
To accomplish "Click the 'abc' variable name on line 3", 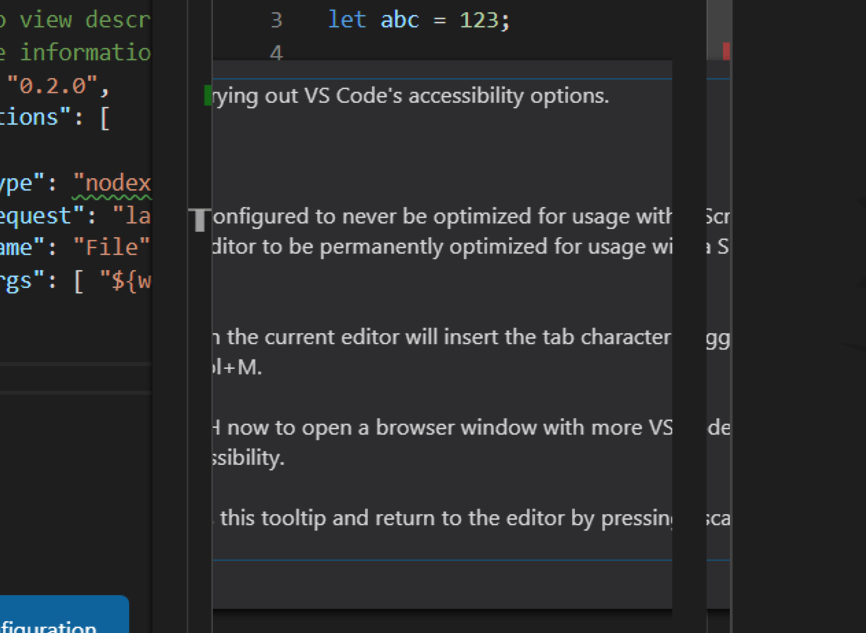I will 400,20.
